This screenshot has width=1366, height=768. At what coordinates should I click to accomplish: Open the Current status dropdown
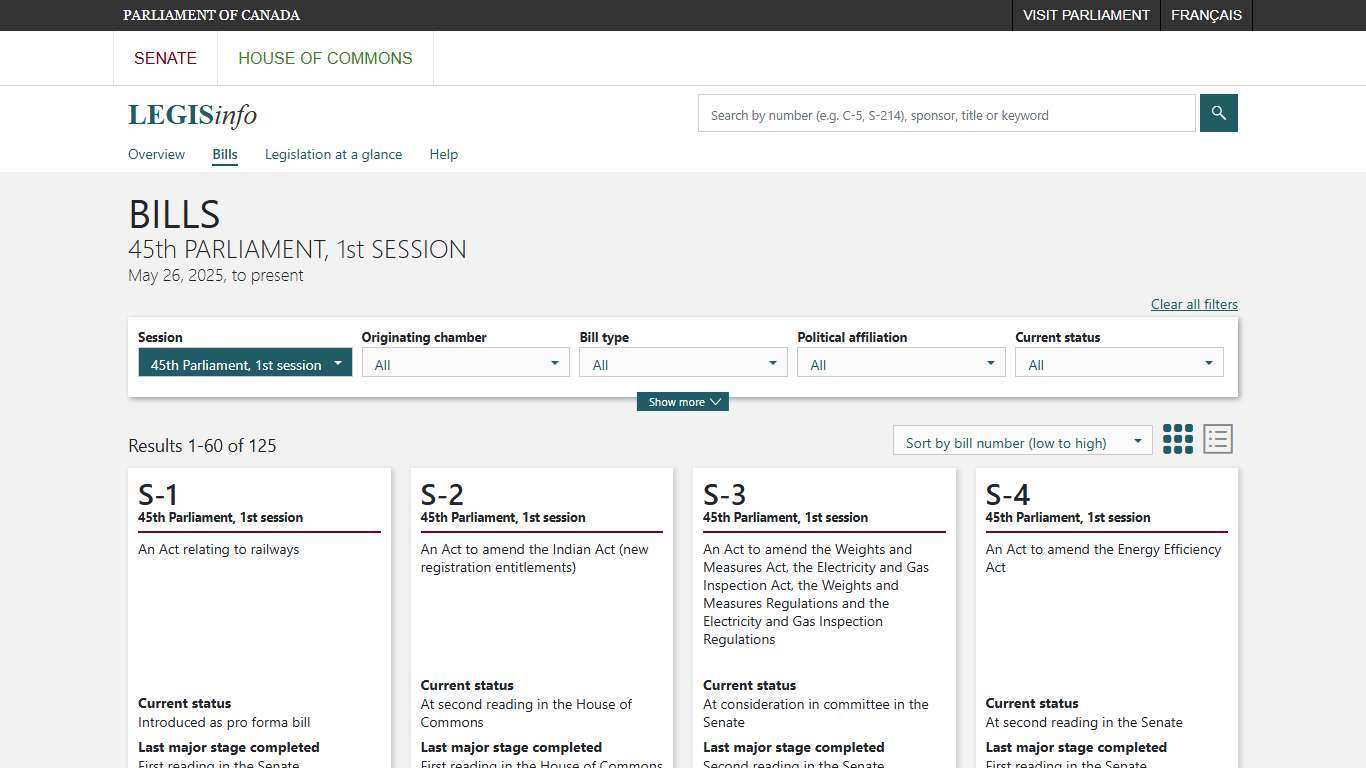[1118, 362]
